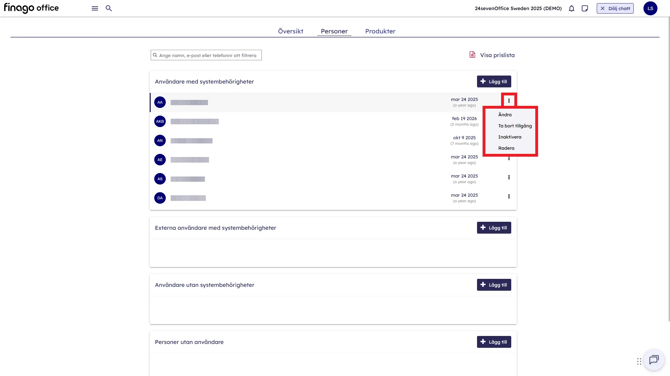Add under Externa användare med systembehörigheter

coord(494,228)
